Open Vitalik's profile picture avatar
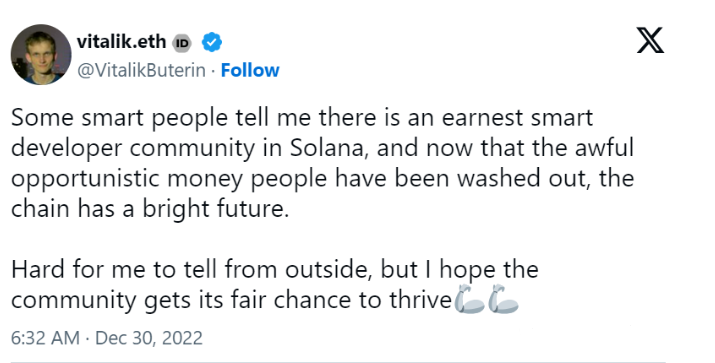The image size is (715, 363). tap(41, 54)
